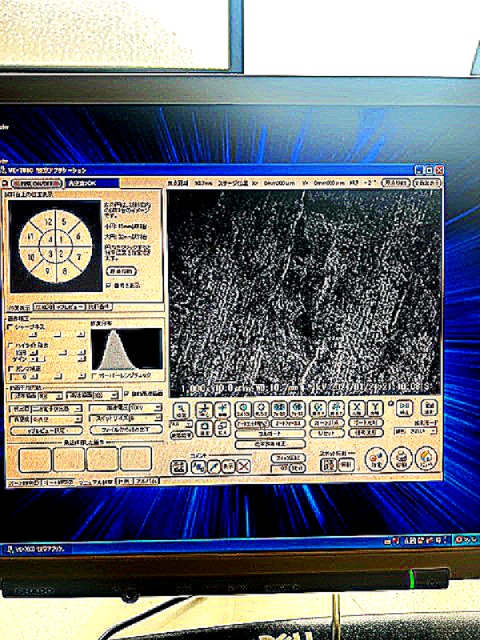Open the 10kV accelerating voltage dropdown
Screen dimensions: 480x640
(x=145, y=408)
